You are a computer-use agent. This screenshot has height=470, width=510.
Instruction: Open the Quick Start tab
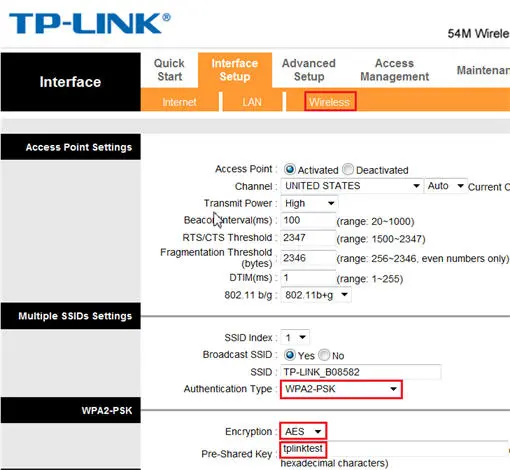pyautogui.click(x=169, y=70)
